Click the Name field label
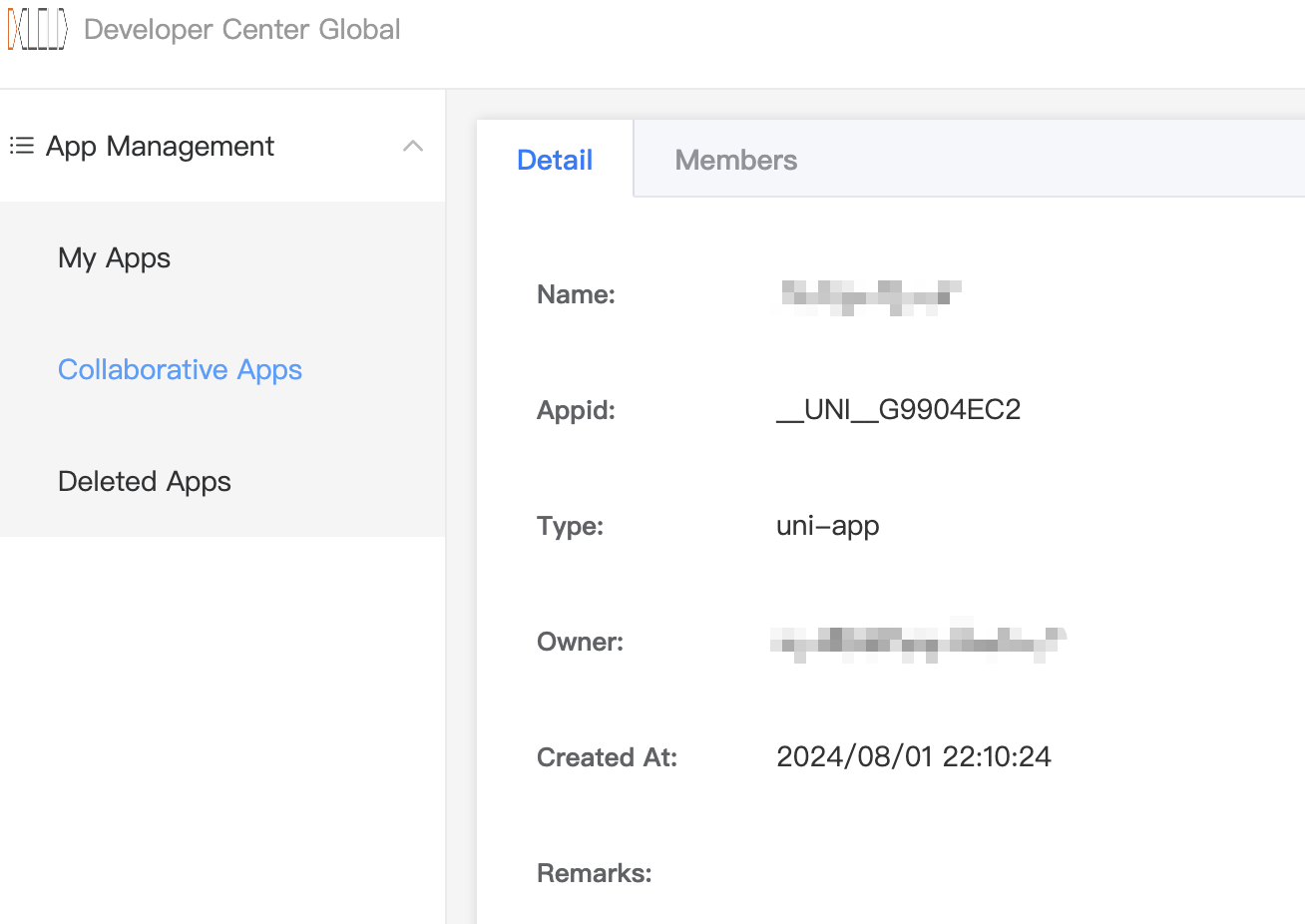The image size is (1305, 924). [576, 294]
